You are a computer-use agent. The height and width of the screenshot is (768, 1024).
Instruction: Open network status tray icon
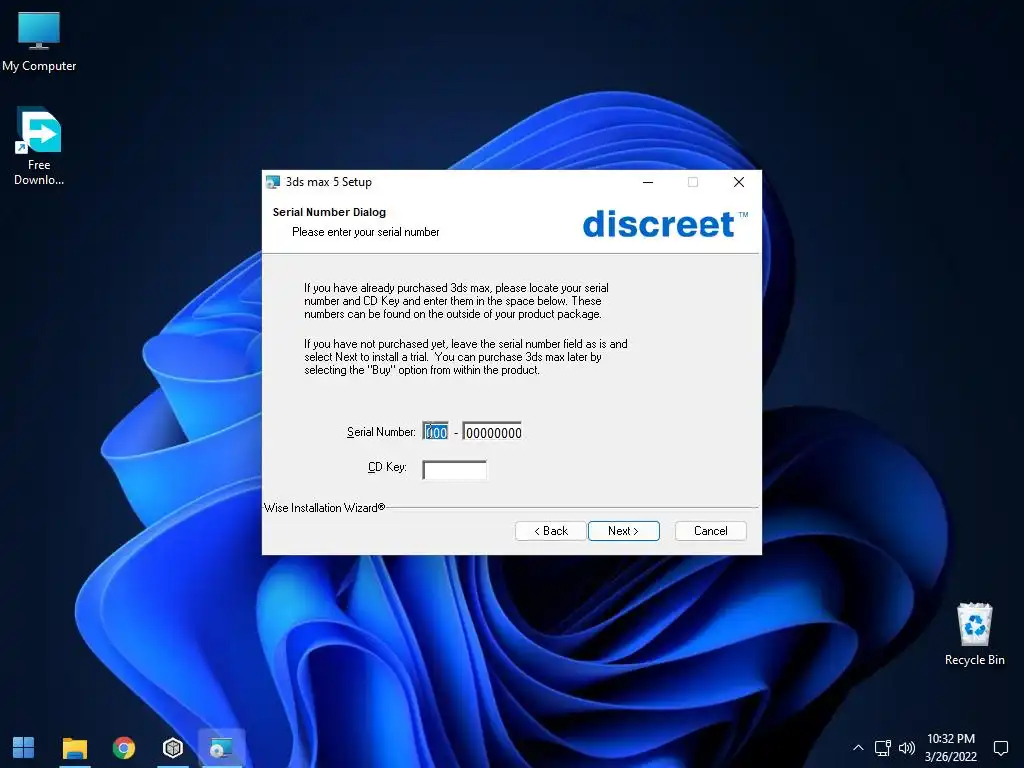(x=882, y=748)
